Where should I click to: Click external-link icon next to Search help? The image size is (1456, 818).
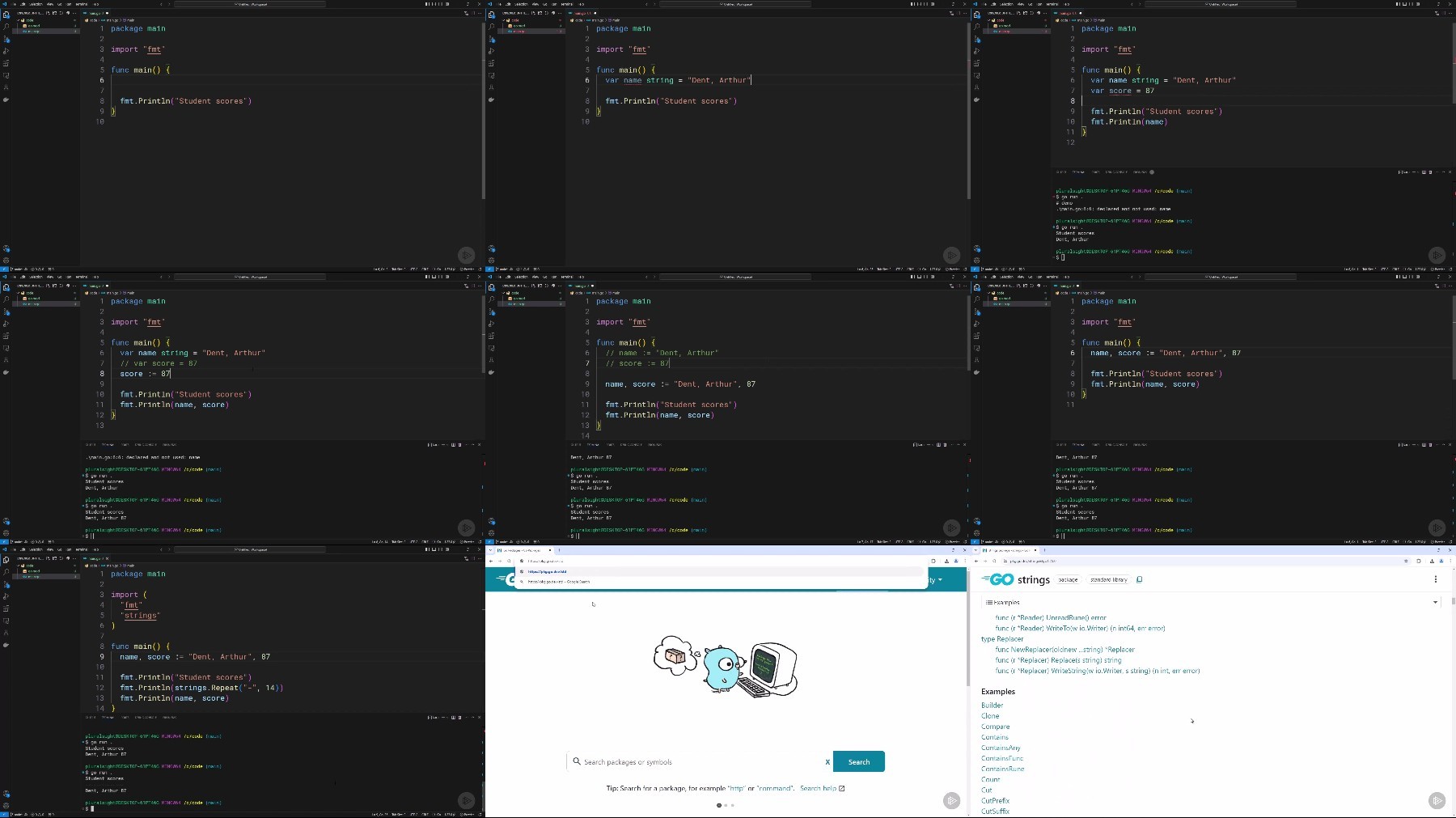point(842,788)
